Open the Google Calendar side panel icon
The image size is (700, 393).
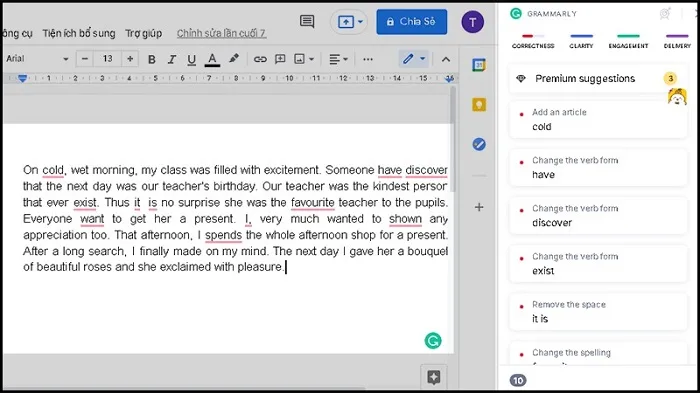[x=479, y=65]
